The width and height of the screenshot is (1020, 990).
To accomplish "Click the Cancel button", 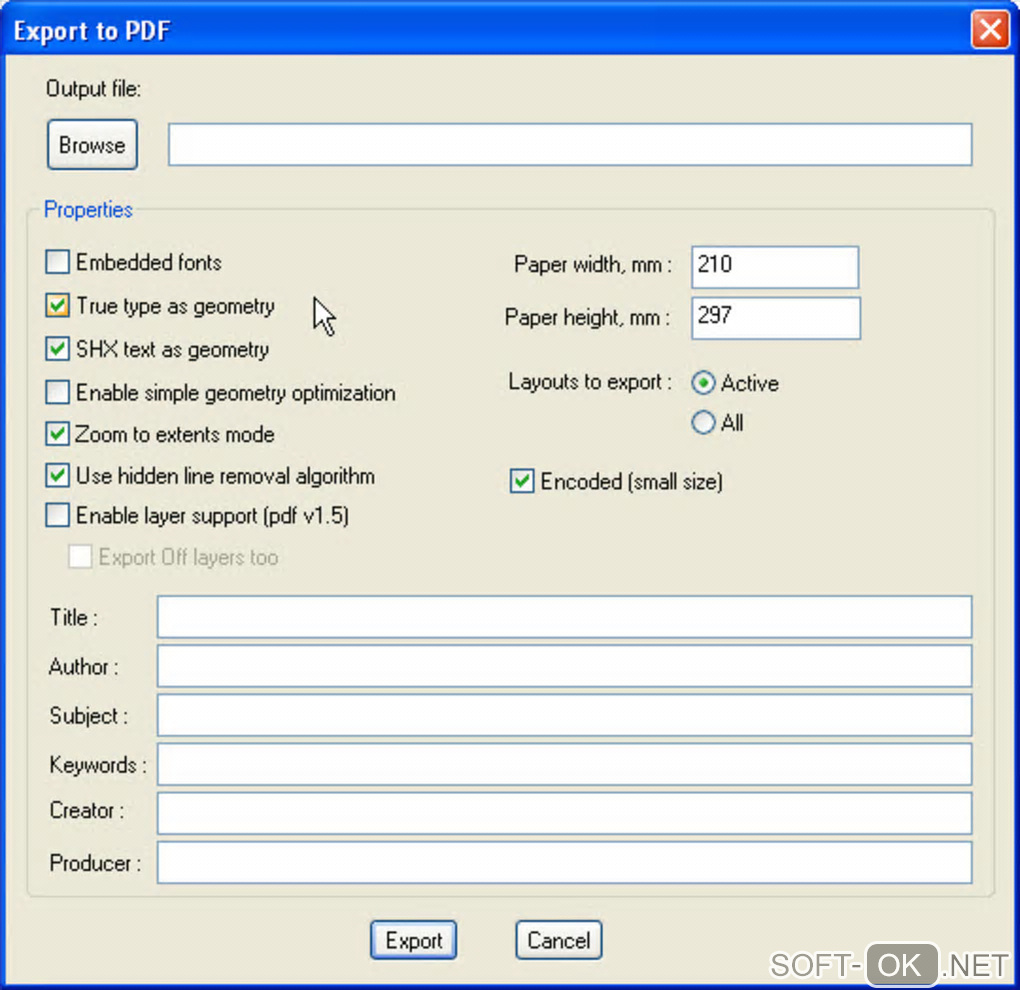I will [559, 940].
